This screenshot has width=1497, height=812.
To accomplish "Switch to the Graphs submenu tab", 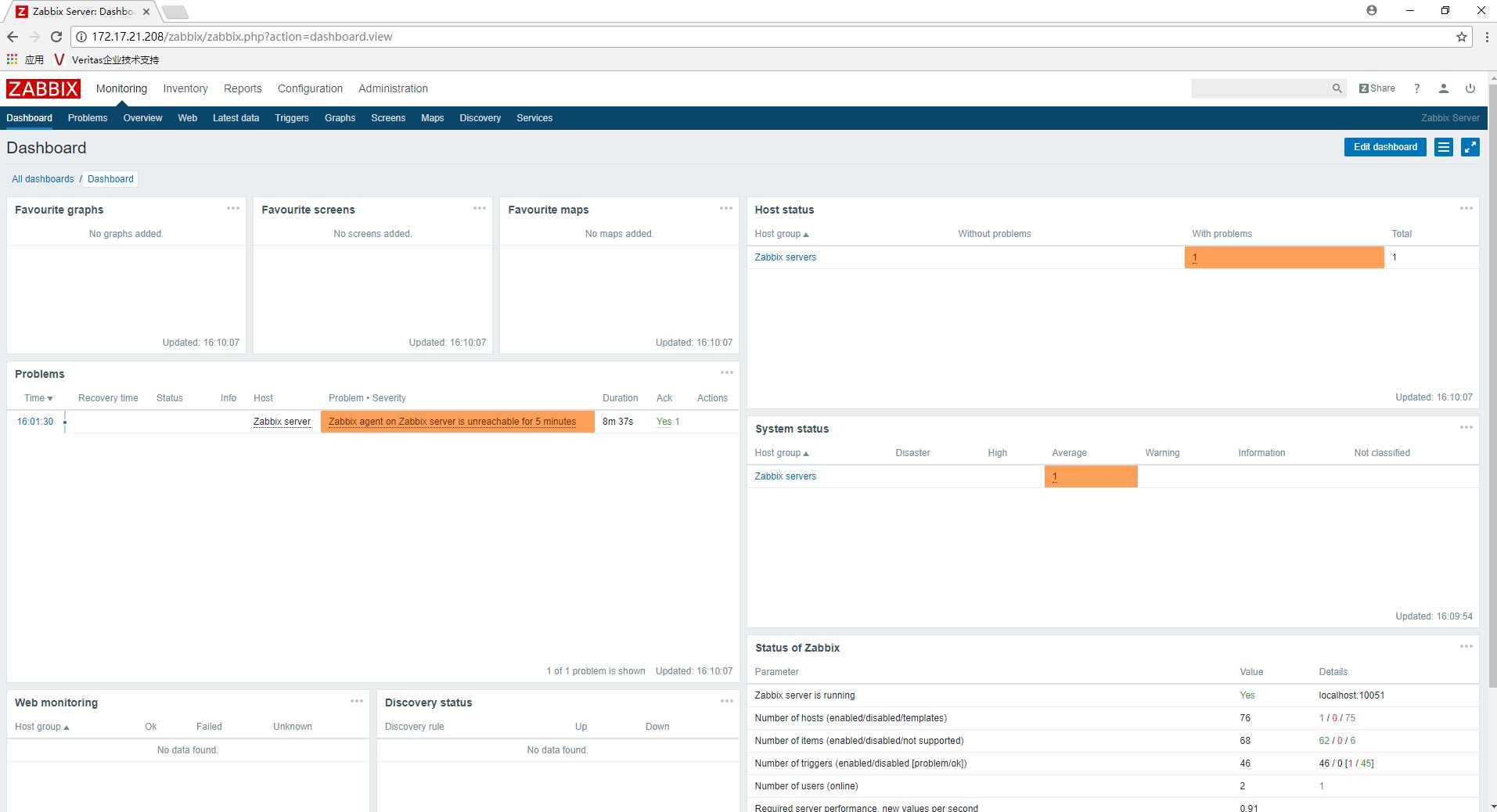I will 340,118.
